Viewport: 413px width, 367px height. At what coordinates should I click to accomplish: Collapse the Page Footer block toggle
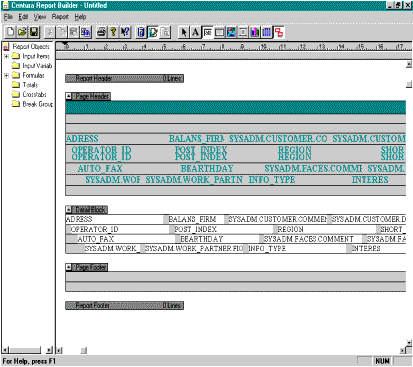click(x=69, y=267)
